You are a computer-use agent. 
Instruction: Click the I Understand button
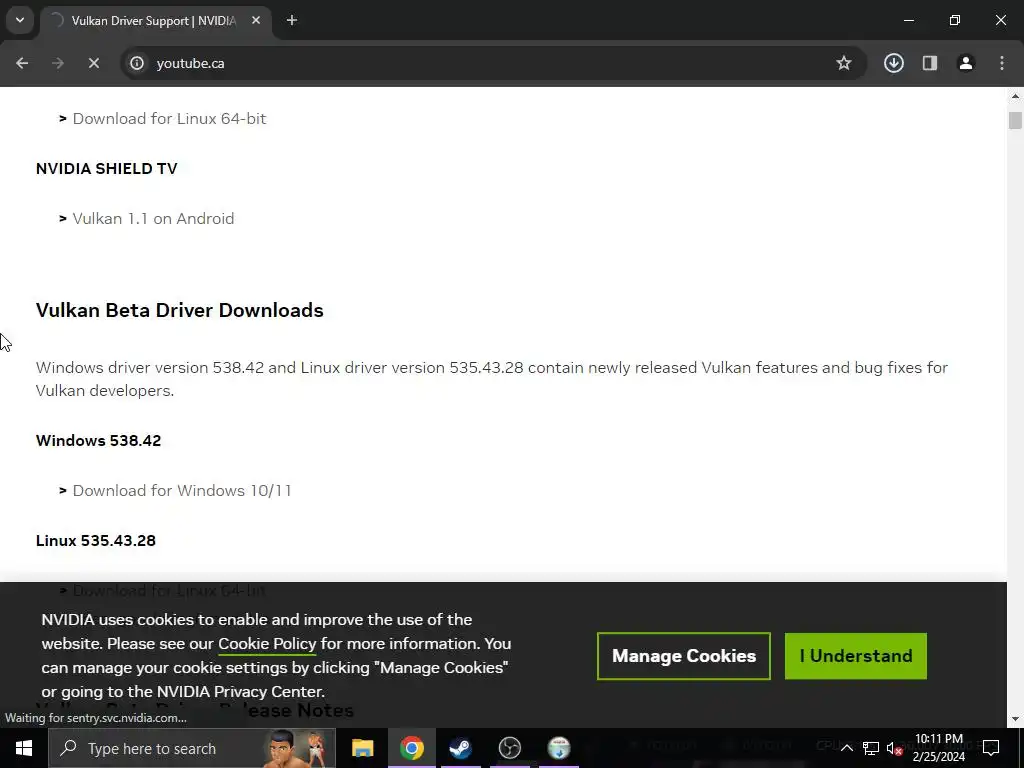[856, 656]
